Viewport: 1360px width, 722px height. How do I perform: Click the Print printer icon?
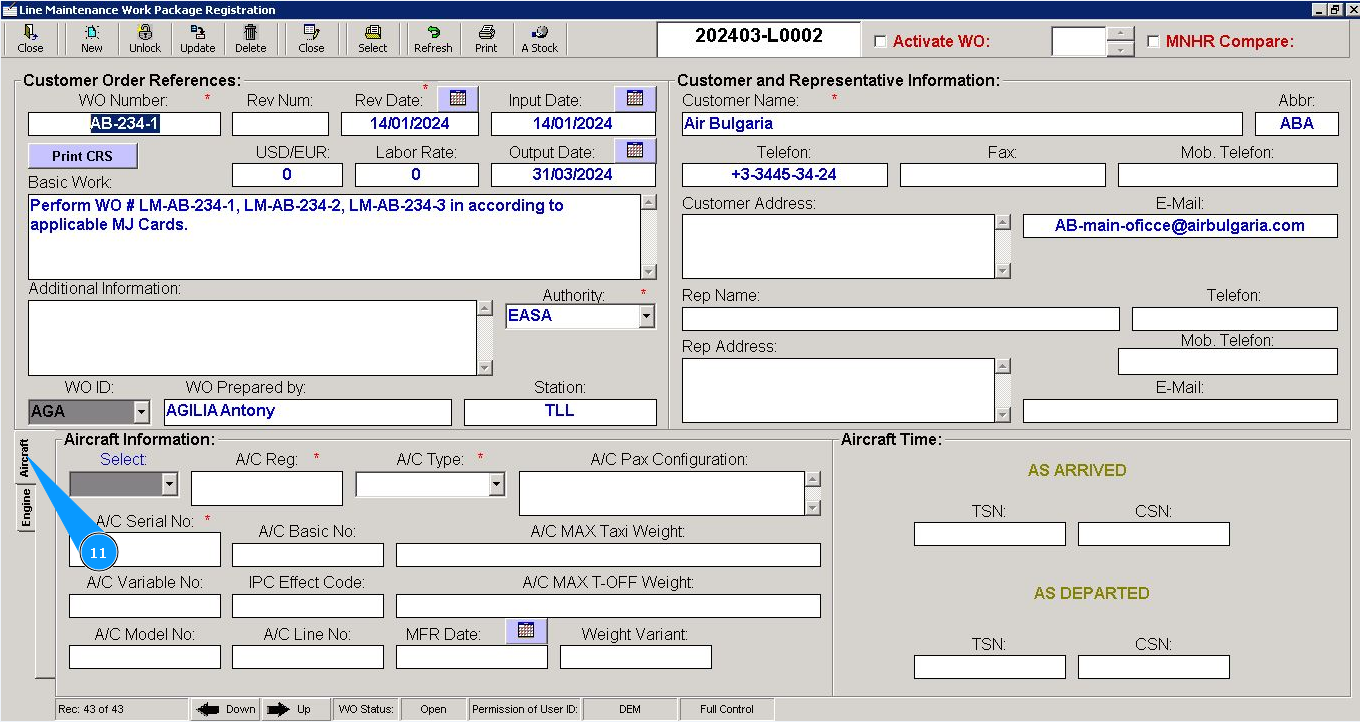tap(486, 38)
